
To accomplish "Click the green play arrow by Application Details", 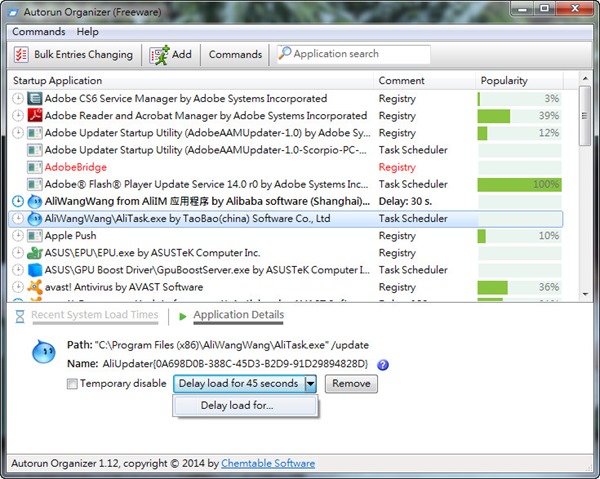I will point(183,316).
